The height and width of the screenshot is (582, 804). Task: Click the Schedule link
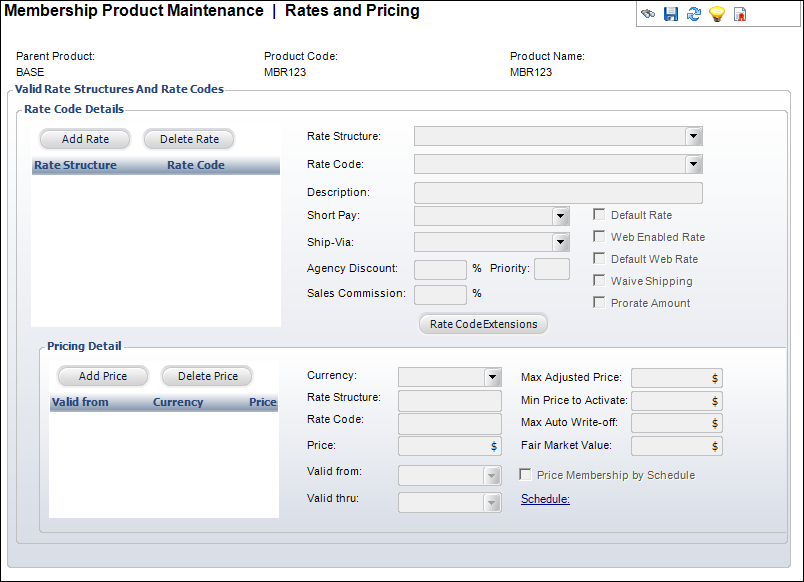544,499
